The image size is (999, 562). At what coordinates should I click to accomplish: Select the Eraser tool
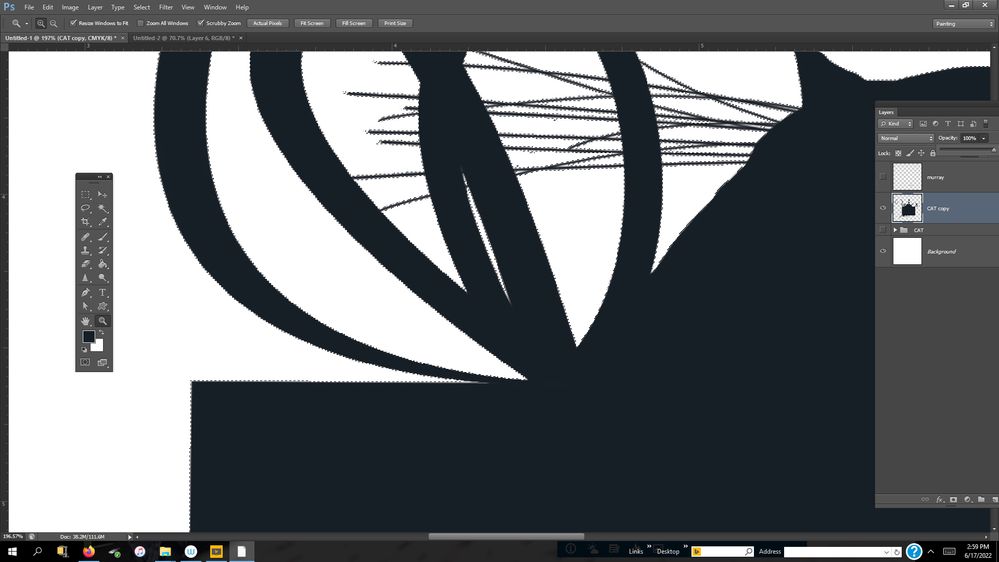pos(85,264)
